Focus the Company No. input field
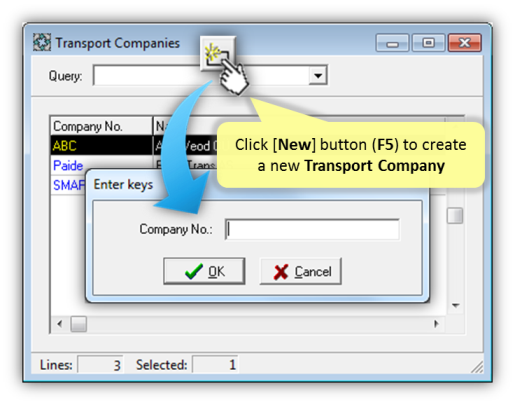 (x=312, y=229)
